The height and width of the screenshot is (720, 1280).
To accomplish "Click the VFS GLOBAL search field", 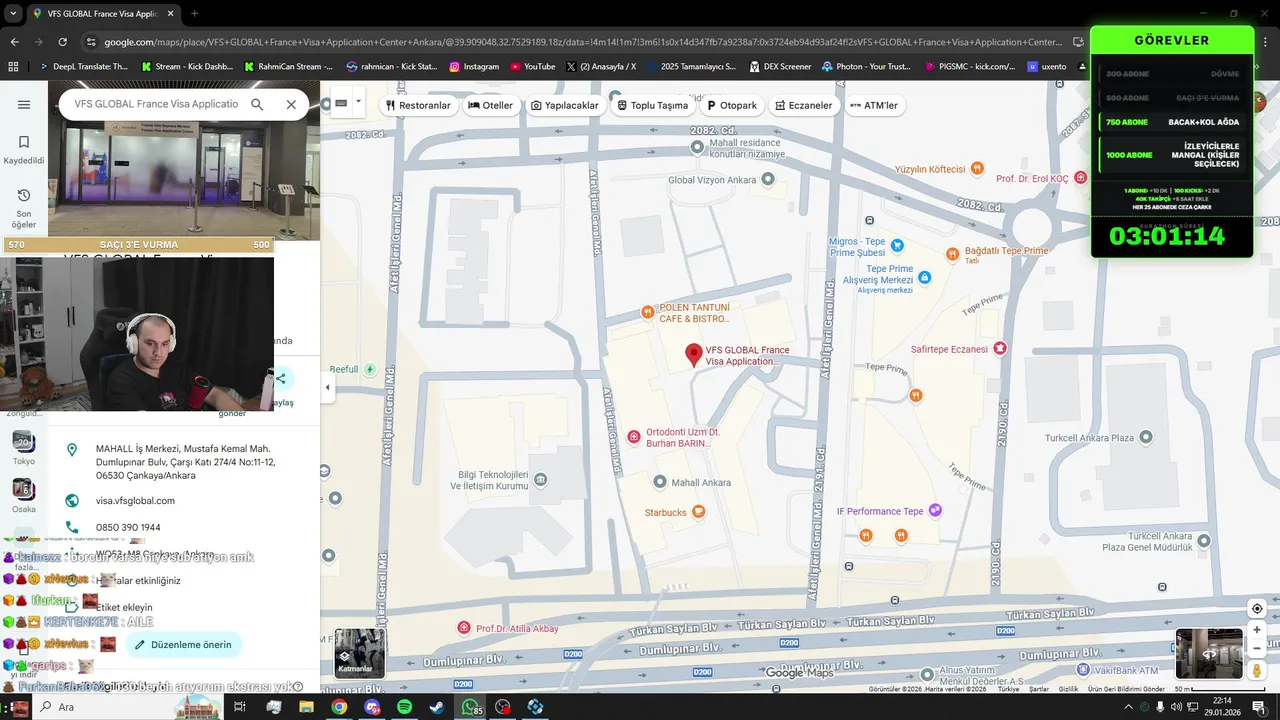I will point(156,104).
